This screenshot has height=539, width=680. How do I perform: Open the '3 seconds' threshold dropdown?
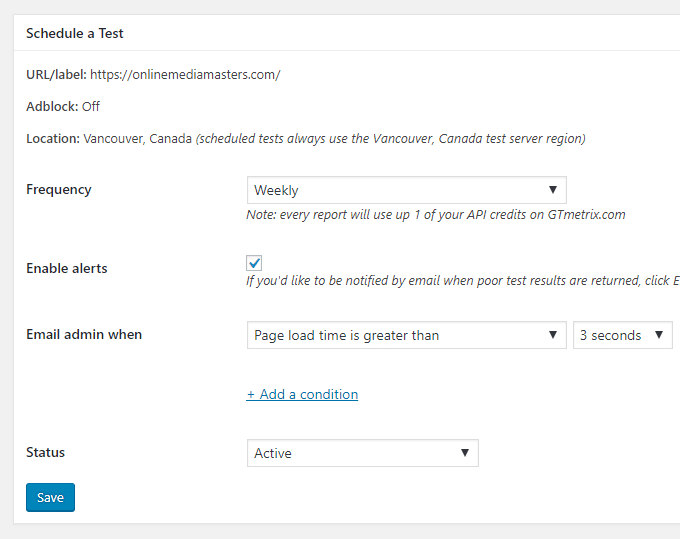pos(622,335)
